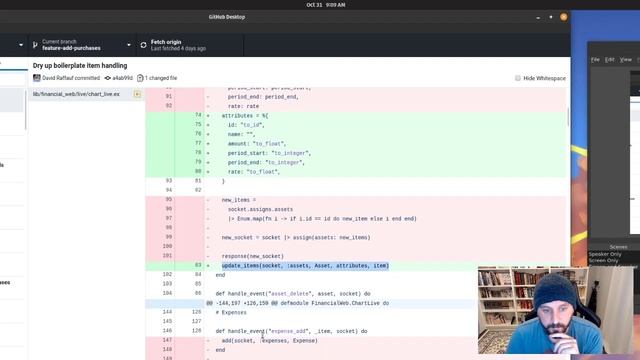The width and height of the screenshot is (640, 360).
Task: Click the '1 changed file' label
Action: pyautogui.click(x=161, y=78)
